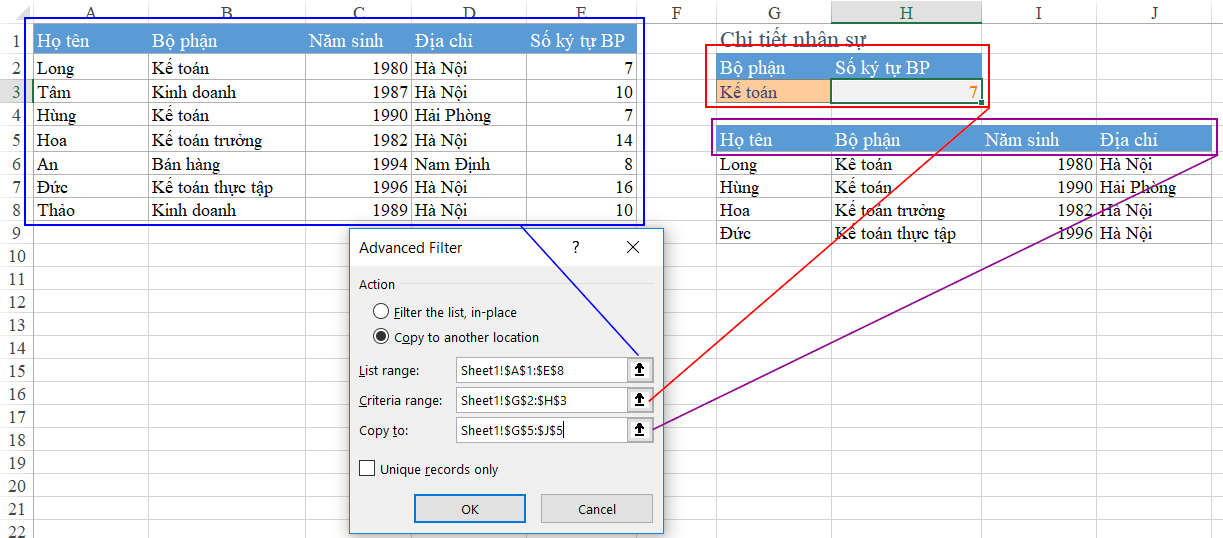
Task: Click in the Criteria range input field
Action: coord(540,400)
